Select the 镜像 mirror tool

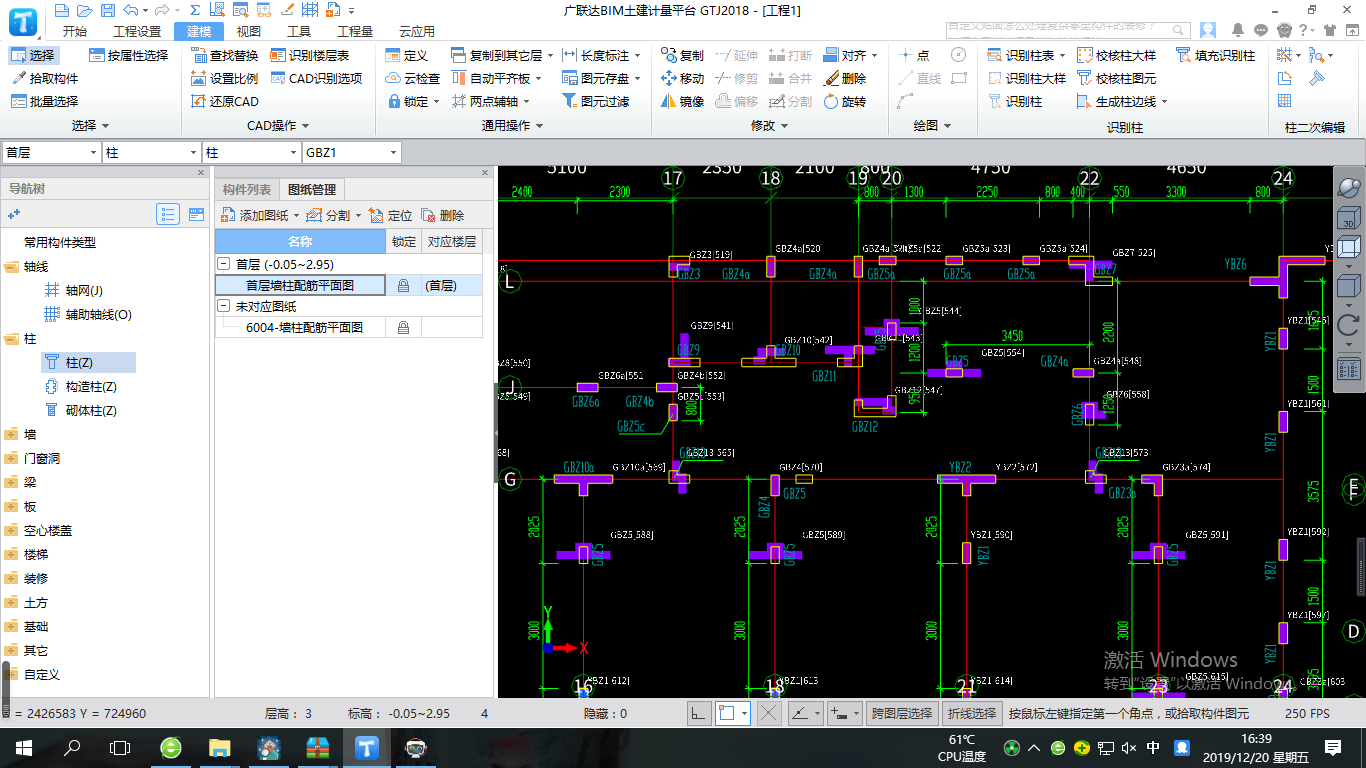tap(682, 101)
